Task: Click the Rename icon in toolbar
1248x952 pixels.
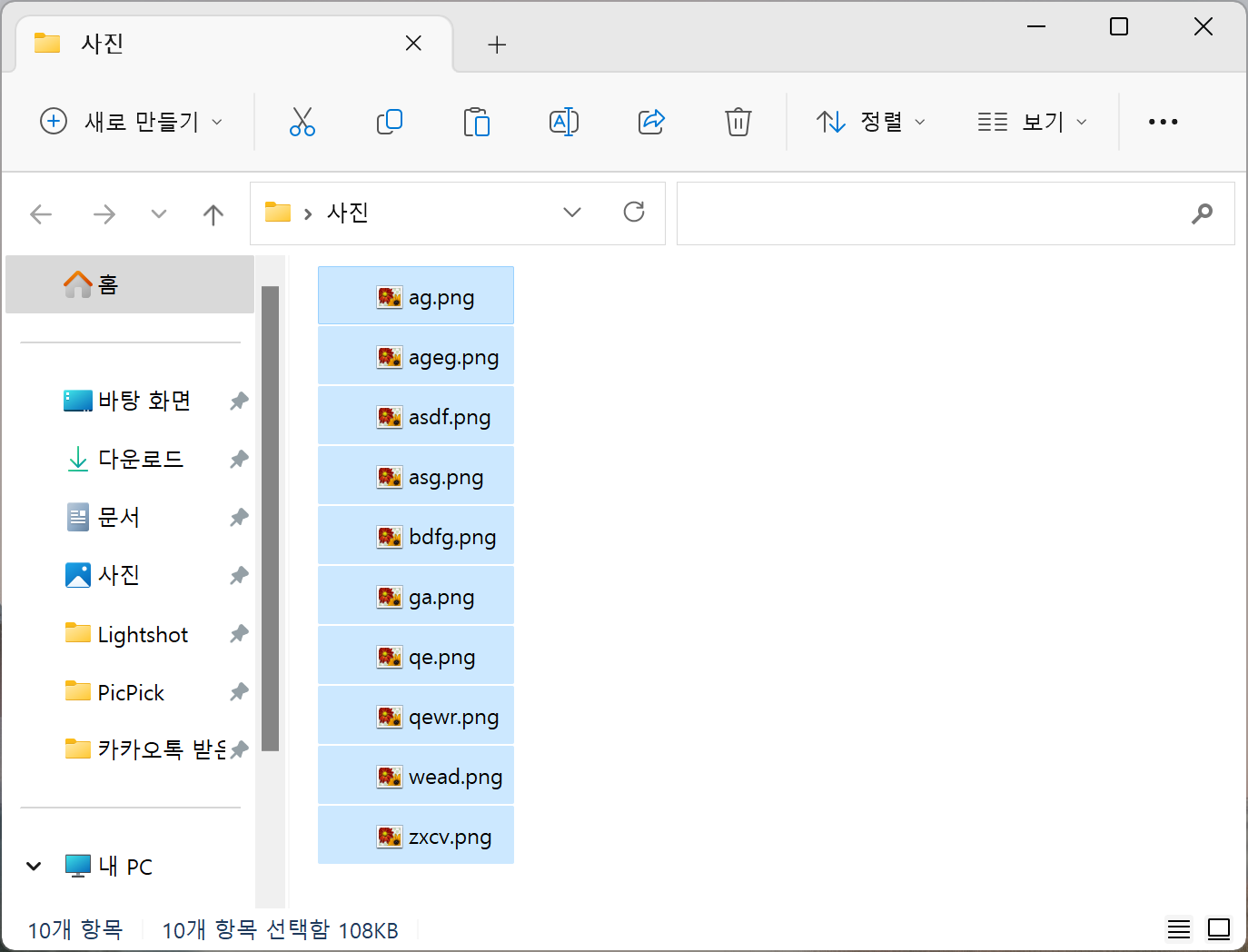Action: click(x=564, y=122)
